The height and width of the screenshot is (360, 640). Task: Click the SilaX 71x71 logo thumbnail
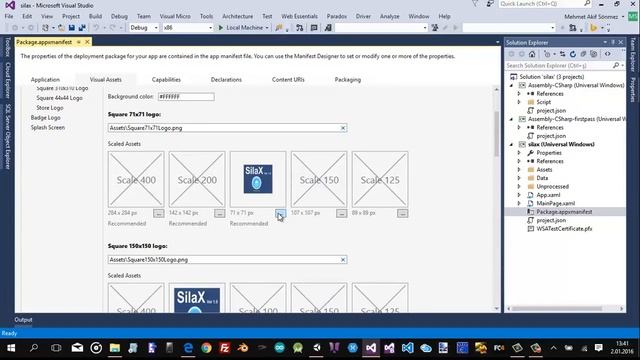pyautogui.click(x=258, y=179)
